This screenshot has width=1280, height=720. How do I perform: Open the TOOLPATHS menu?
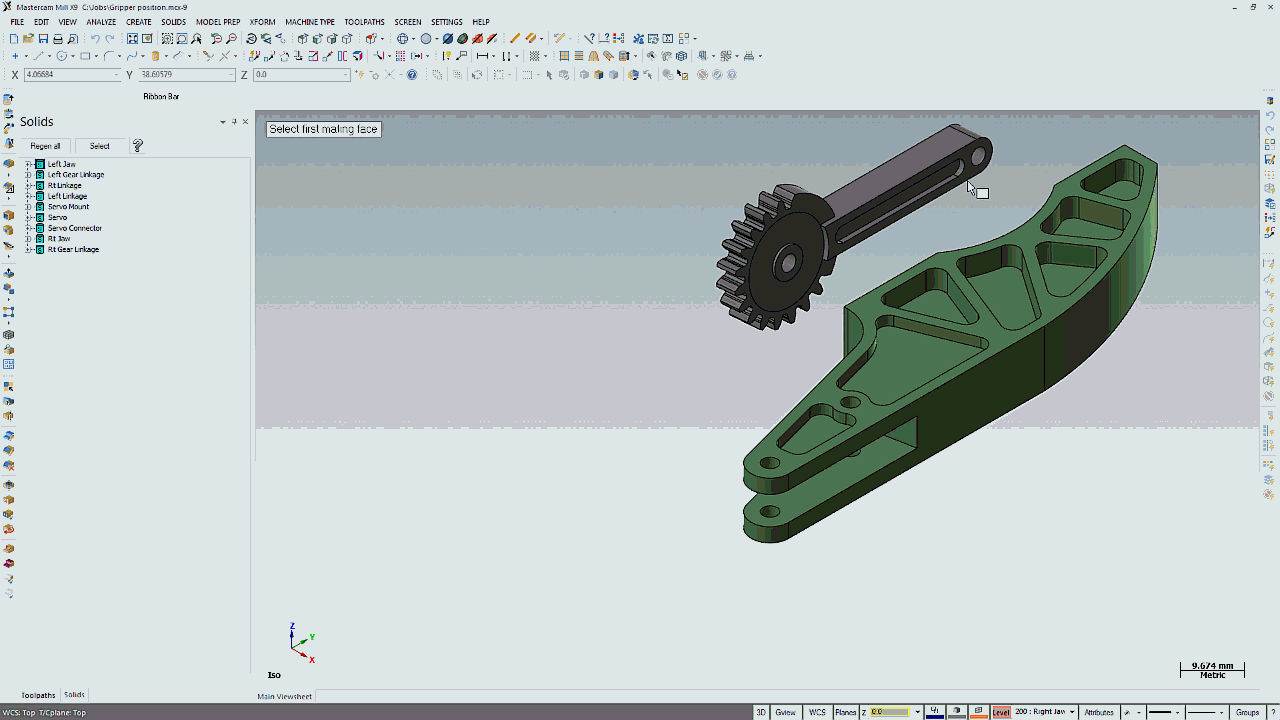click(x=364, y=22)
